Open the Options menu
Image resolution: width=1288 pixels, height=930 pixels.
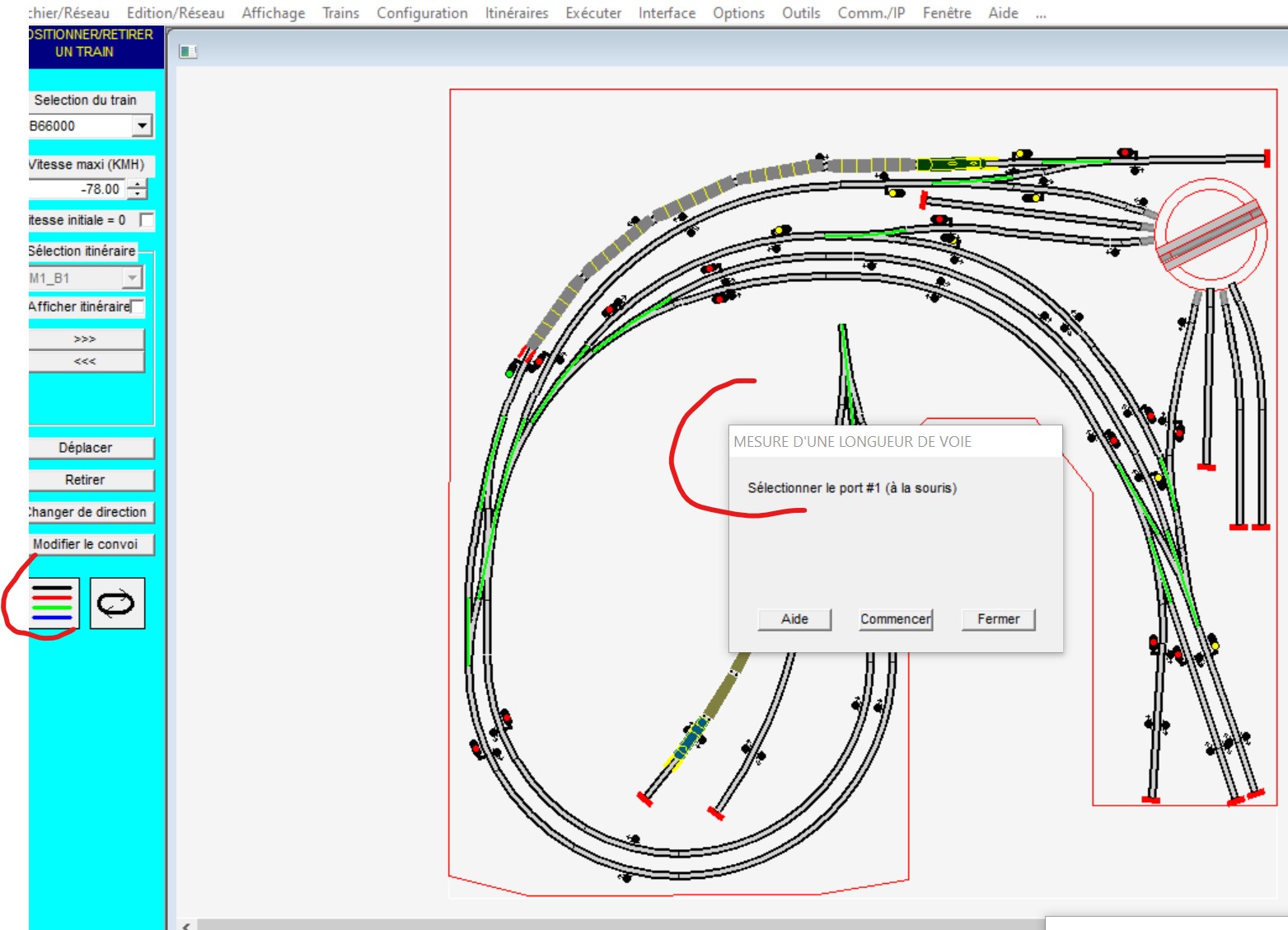pos(738,13)
